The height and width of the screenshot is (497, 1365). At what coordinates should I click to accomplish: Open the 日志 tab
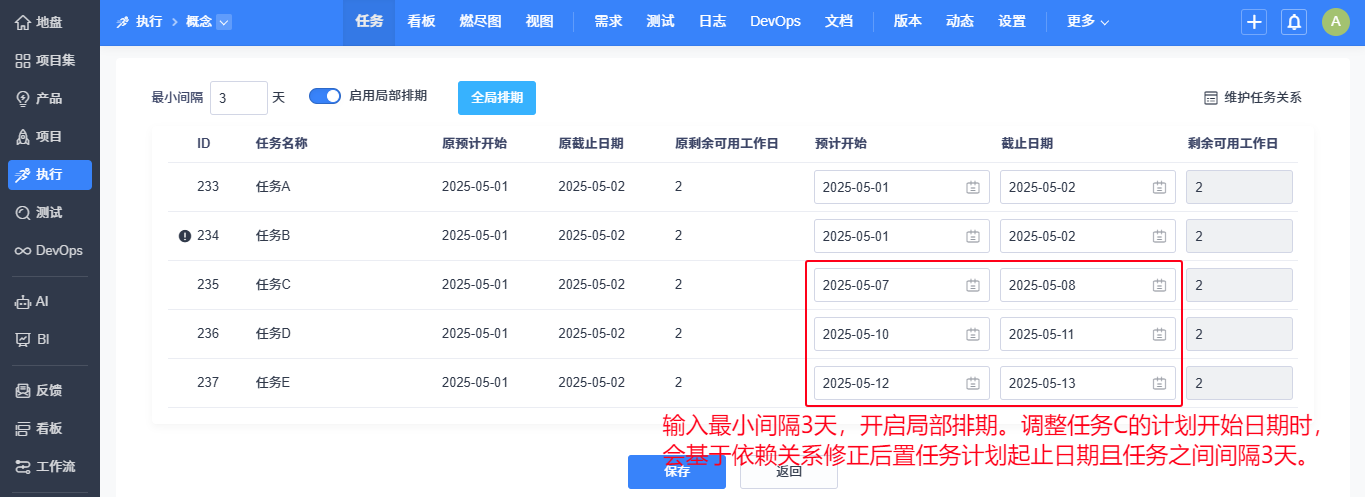pyautogui.click(x=712, y=22)
